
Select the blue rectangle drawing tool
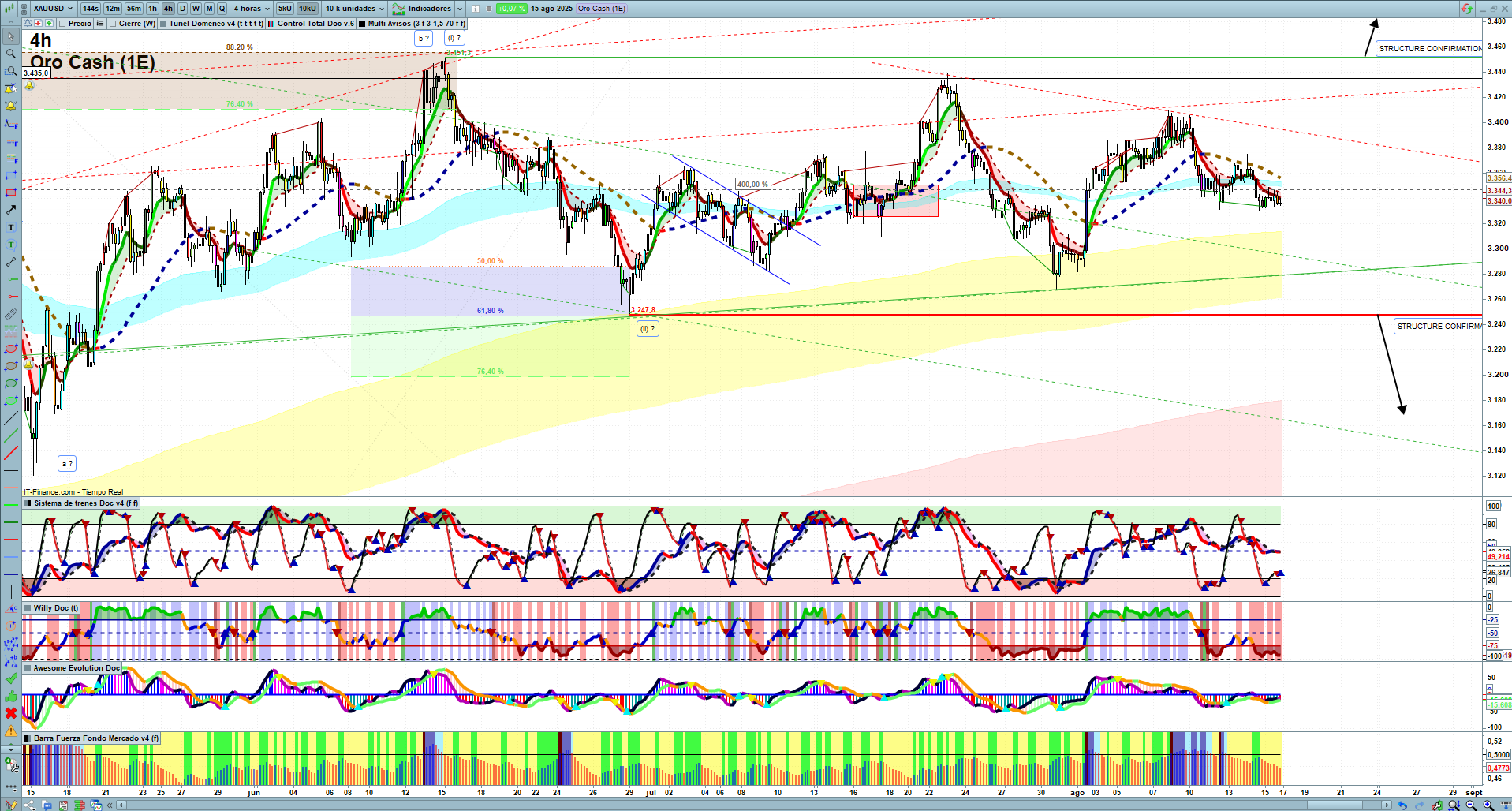point(11,175)
